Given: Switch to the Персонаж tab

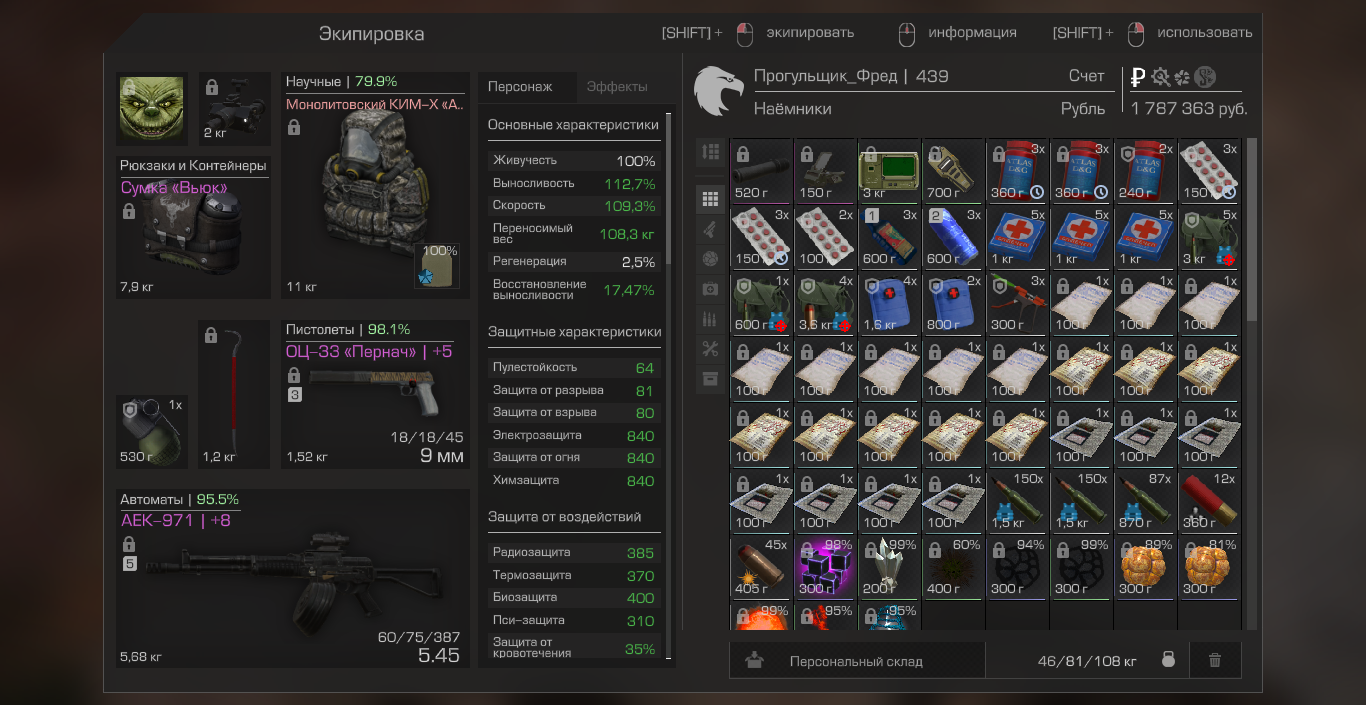Looking at the screenshot, I should pyautogui.click(x=527, y=87).
